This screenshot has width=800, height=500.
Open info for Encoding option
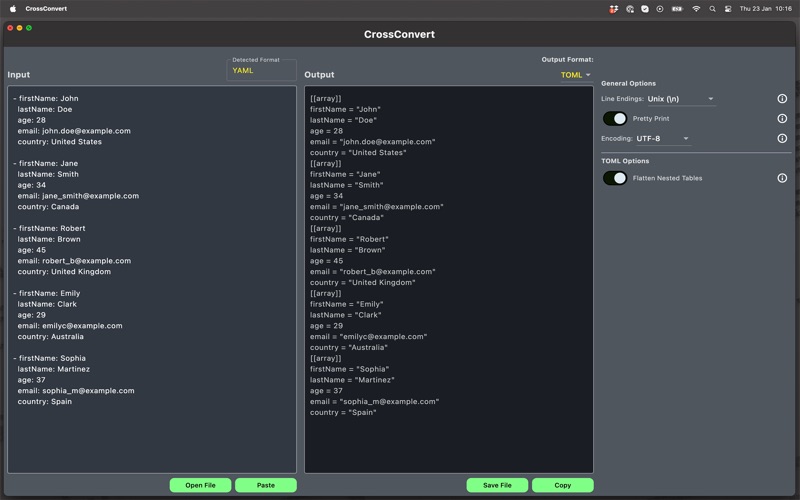tap(782, 138)
